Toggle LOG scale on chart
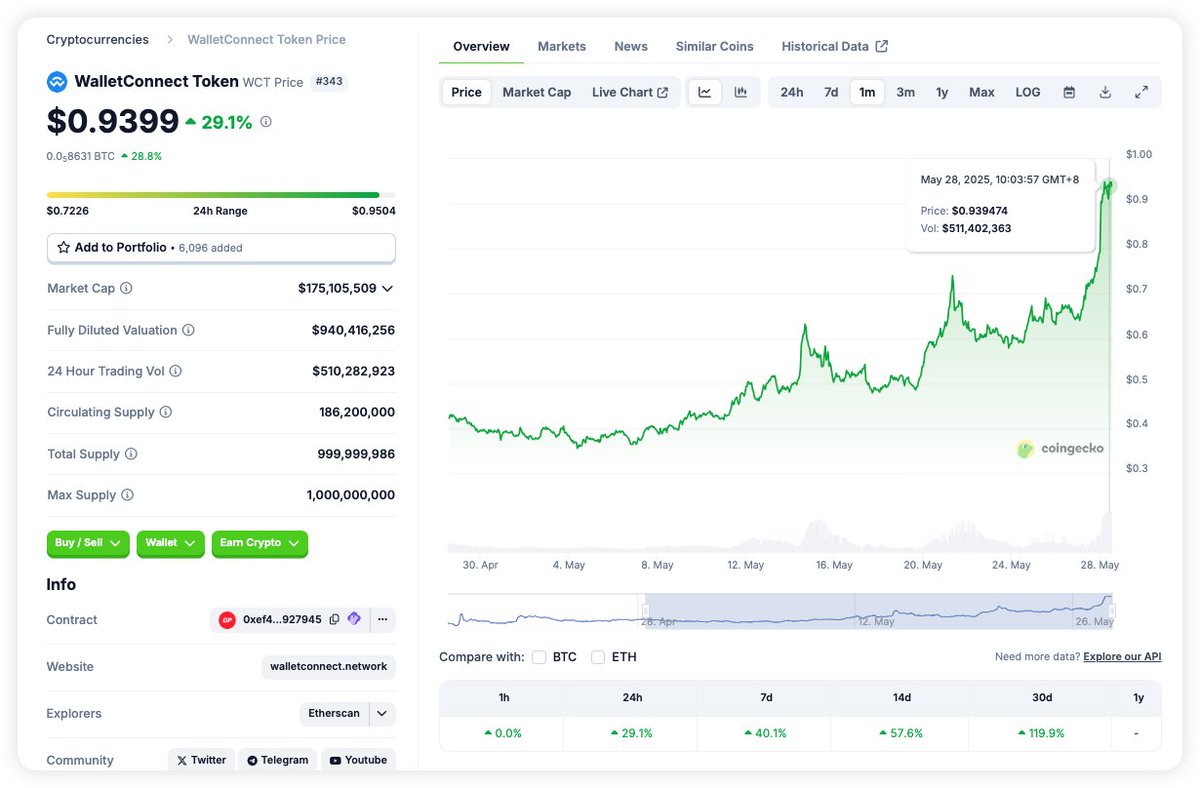This screenshot has width=1200, height=788. (1028, 92)
